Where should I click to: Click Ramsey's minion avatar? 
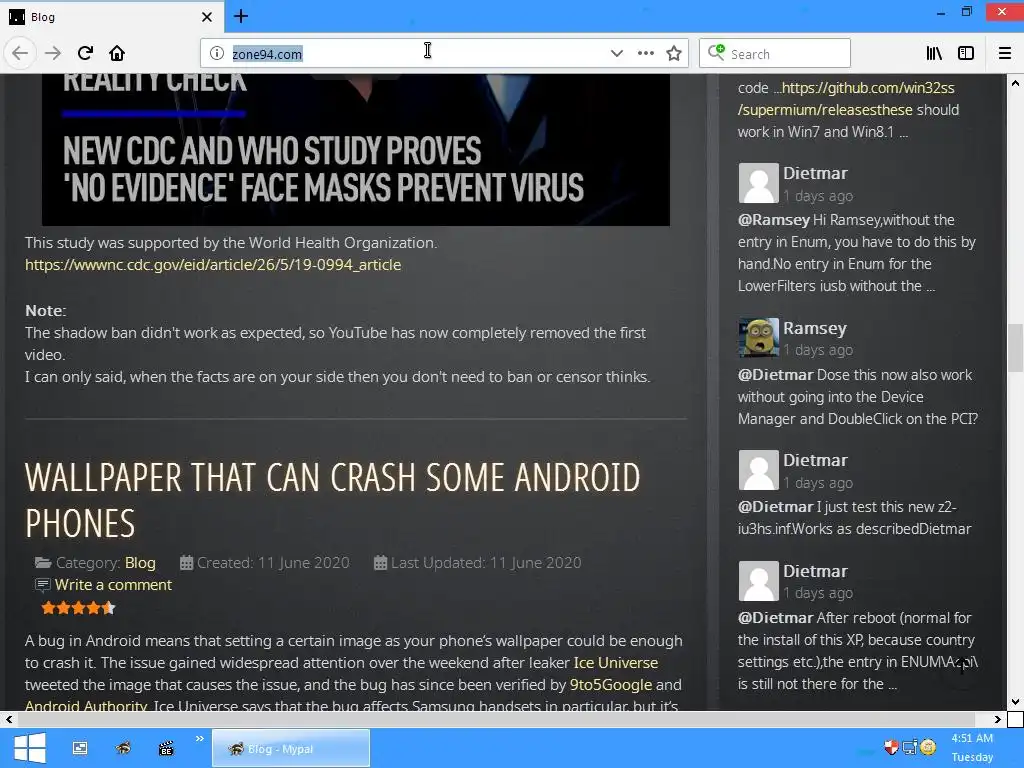(x=758, y=338)
